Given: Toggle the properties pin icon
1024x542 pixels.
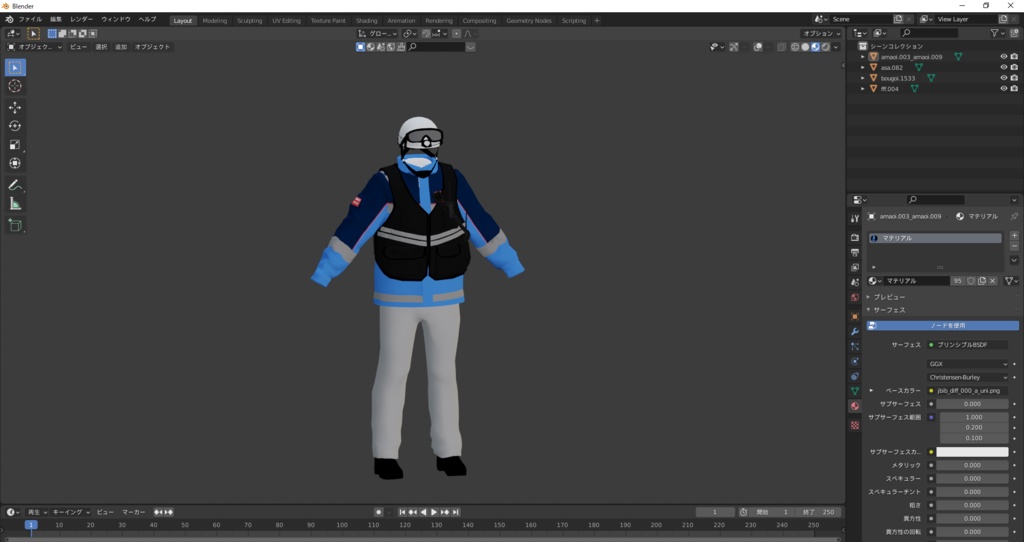Looking at the screenshot, I should click(1014, 216).
